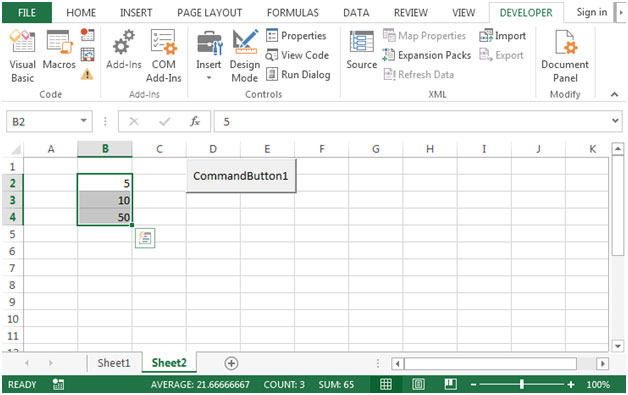Image resolution: width=628 pixels, height=395 pixels.
Task: Switch to Page Layout view
Action: click(x=418, y=385)
